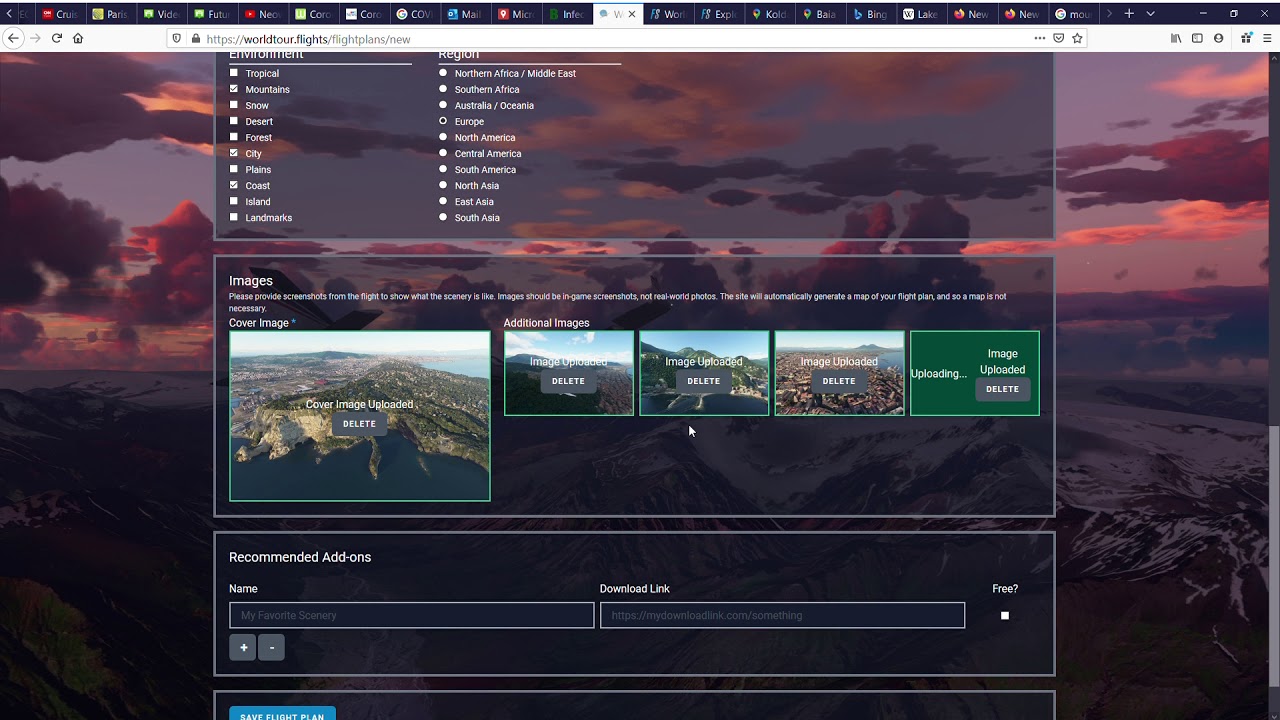Open the Firefox hamburger menu
The height and width of the screenshot is (720, 1280).
[1267, 38]
